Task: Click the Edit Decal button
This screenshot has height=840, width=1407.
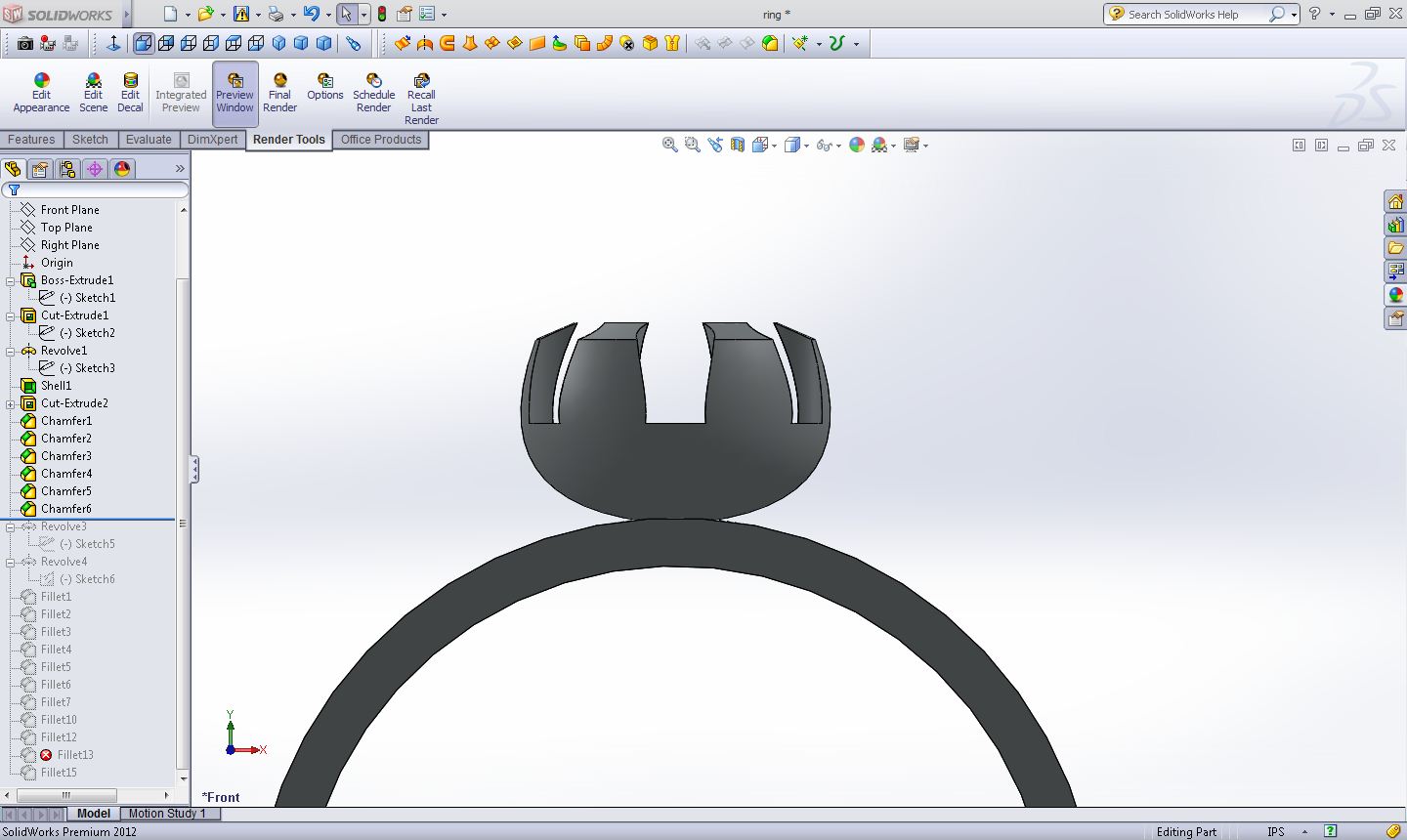Action: point(130,94)
